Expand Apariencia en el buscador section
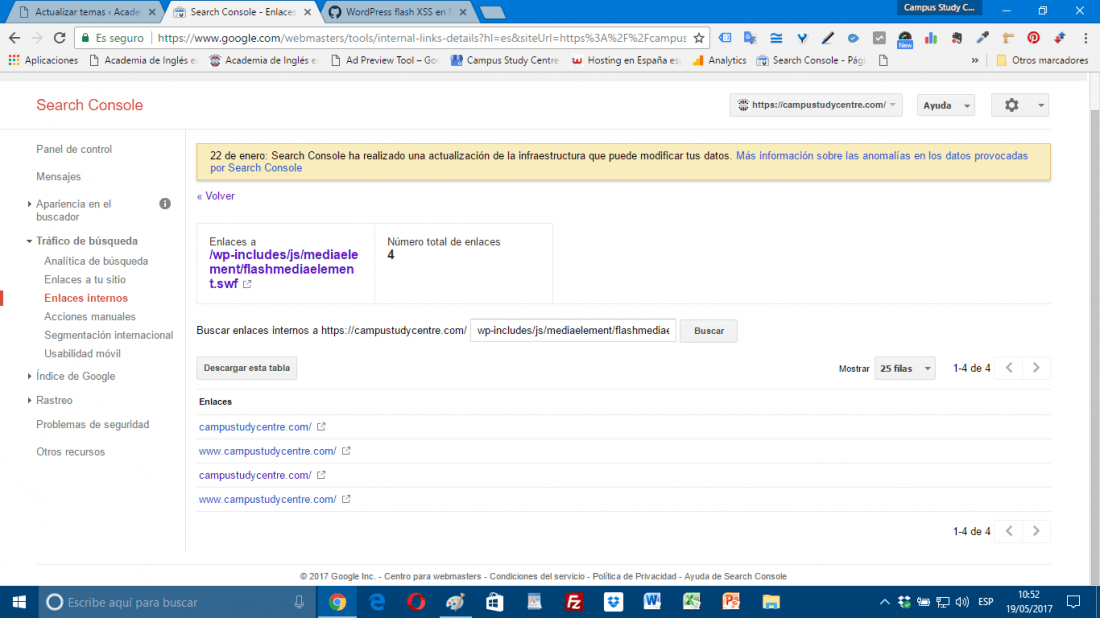The height and width of the screenshot is (618, 1100). [x=29, y=204]
